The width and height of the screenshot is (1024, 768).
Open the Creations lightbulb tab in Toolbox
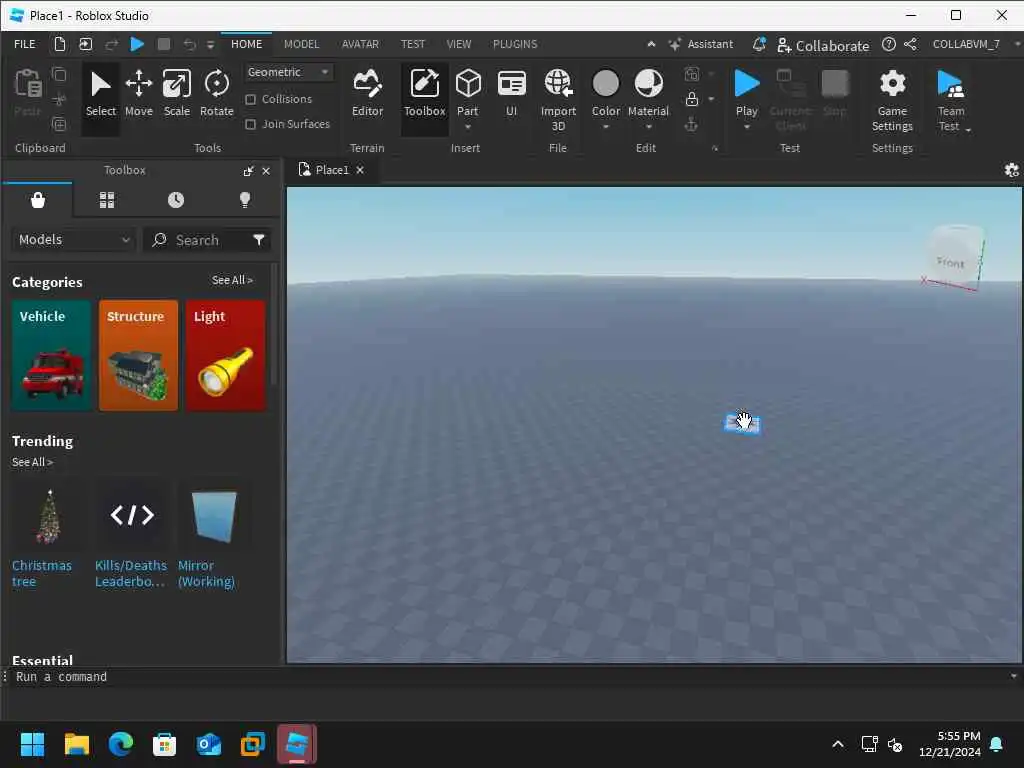point(245,200)
